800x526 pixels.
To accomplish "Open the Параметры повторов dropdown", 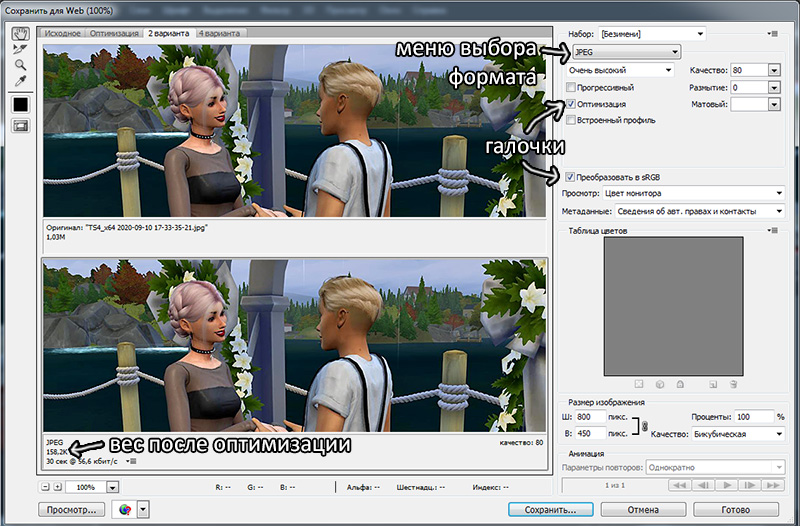I will point(715,467).
